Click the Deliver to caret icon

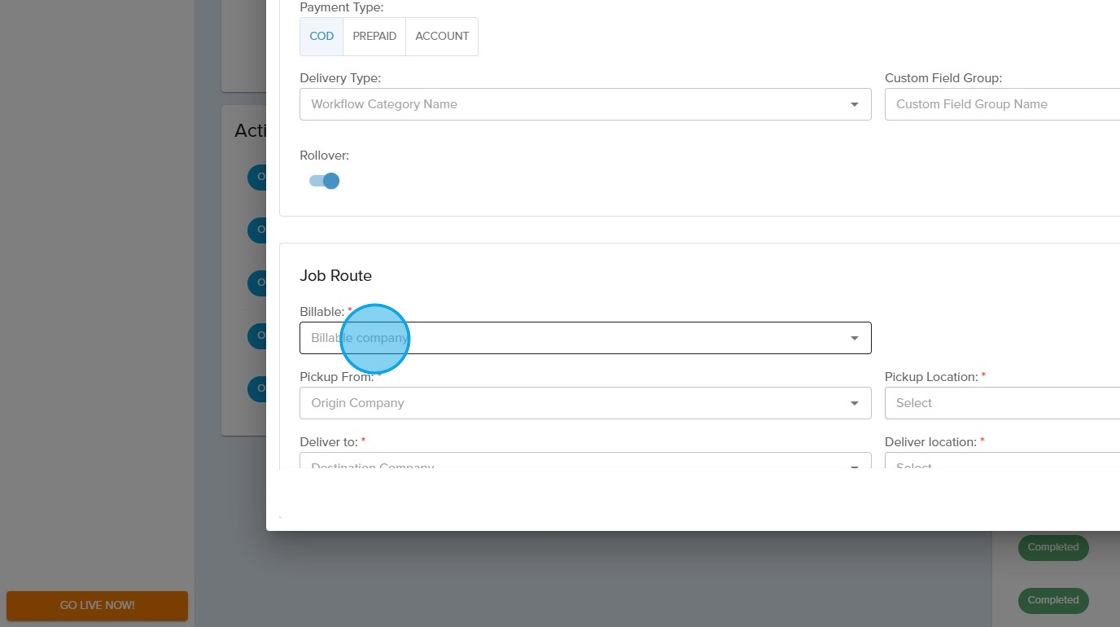tap(854, 466)
